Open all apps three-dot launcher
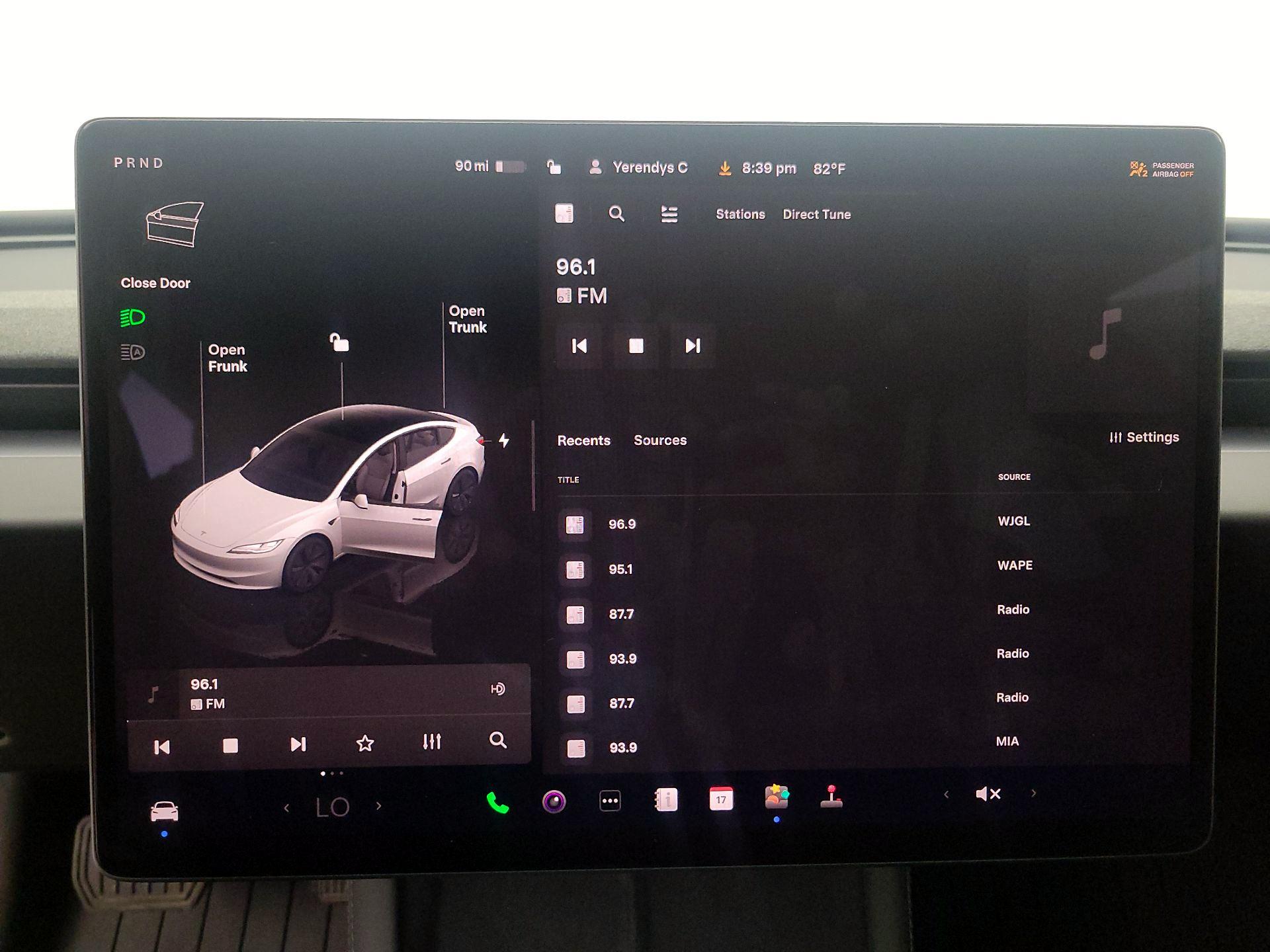The width and height of the screenshot is (1270, 952). pos(610,801)
